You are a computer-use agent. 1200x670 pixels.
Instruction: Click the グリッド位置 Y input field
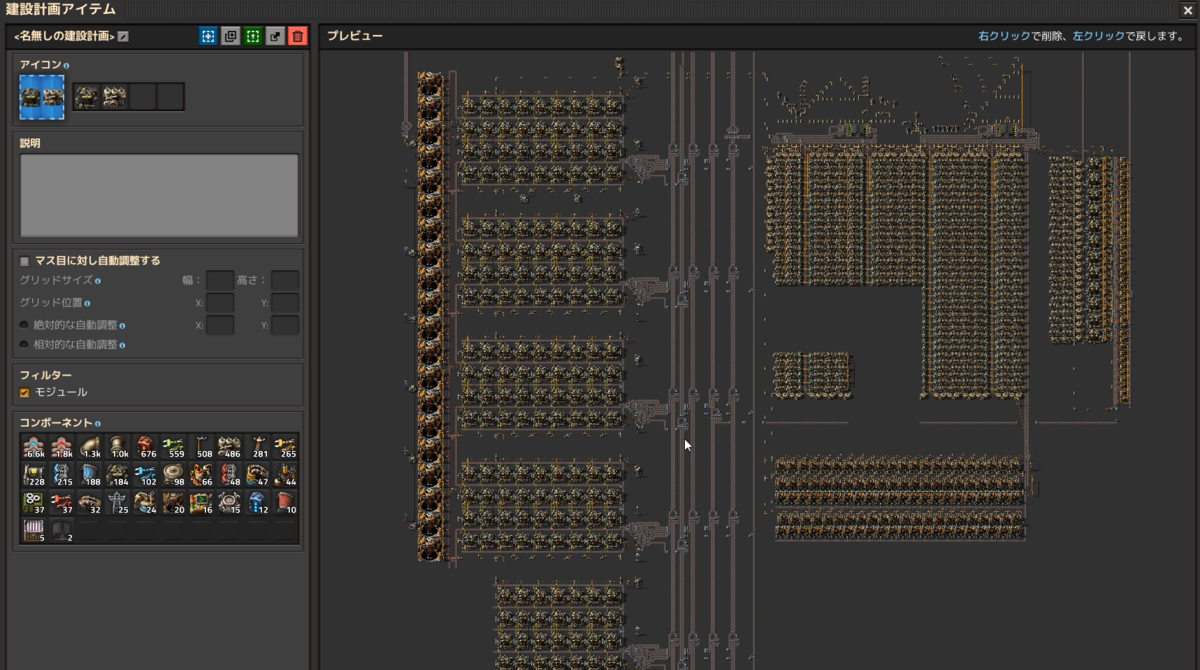[285, 303]
